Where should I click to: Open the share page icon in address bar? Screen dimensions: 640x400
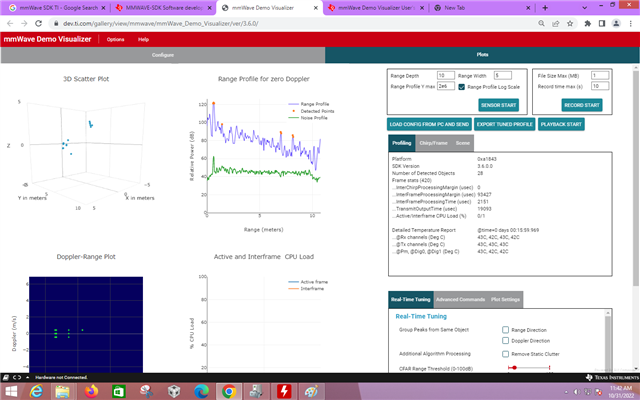coord(556,23)
